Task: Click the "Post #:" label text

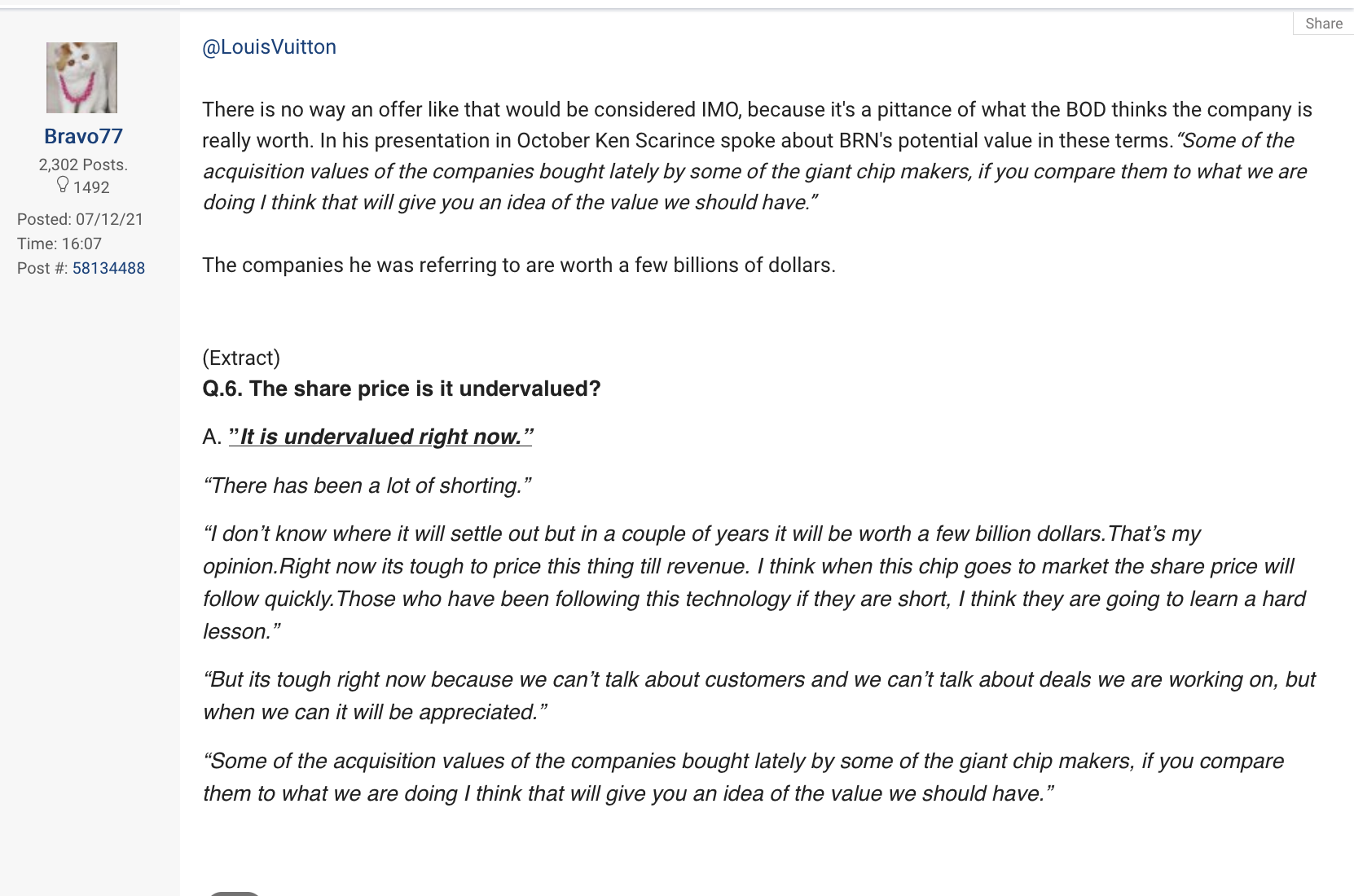Action: coord(42,268)
